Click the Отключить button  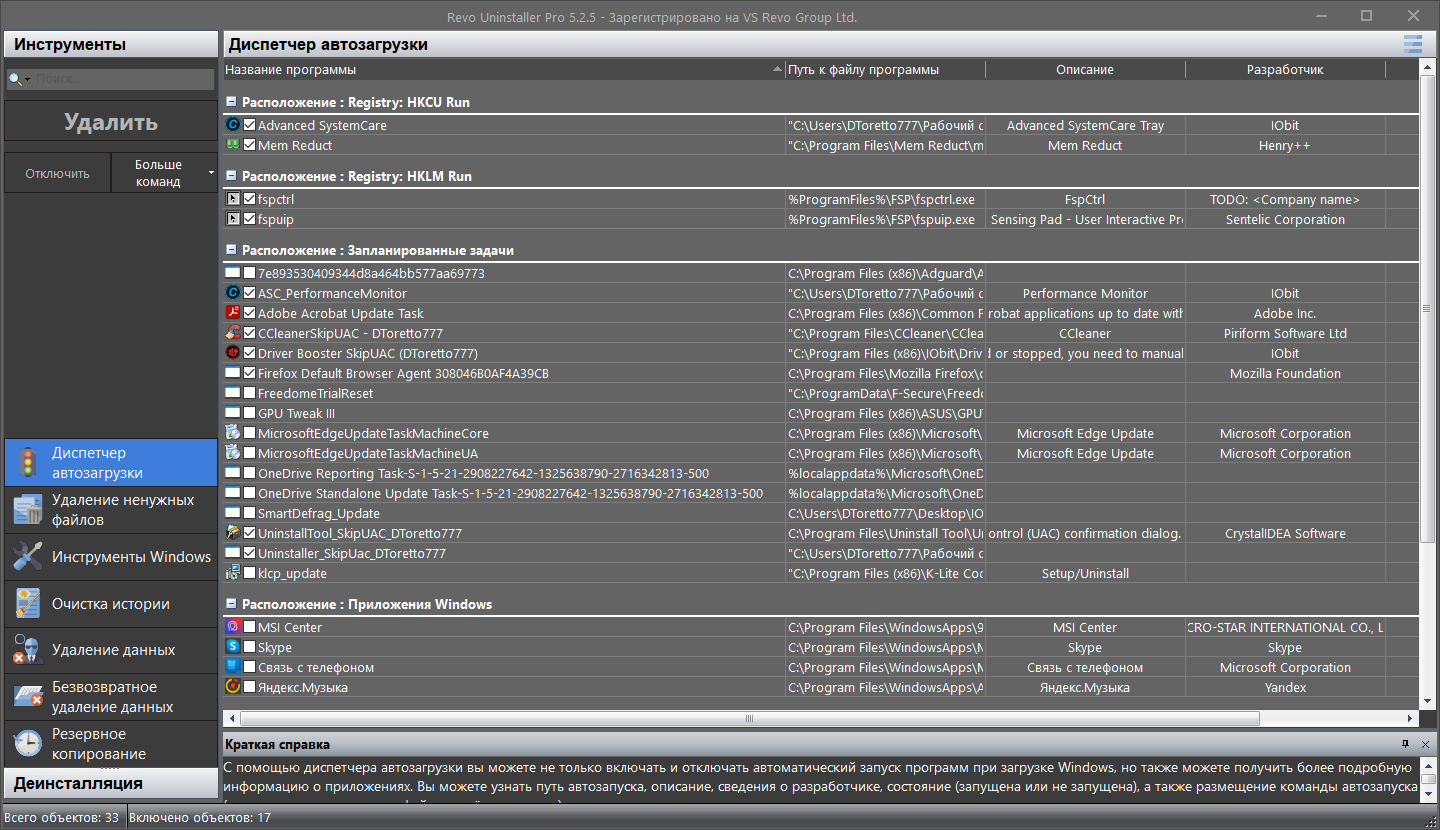pos(57,173)
